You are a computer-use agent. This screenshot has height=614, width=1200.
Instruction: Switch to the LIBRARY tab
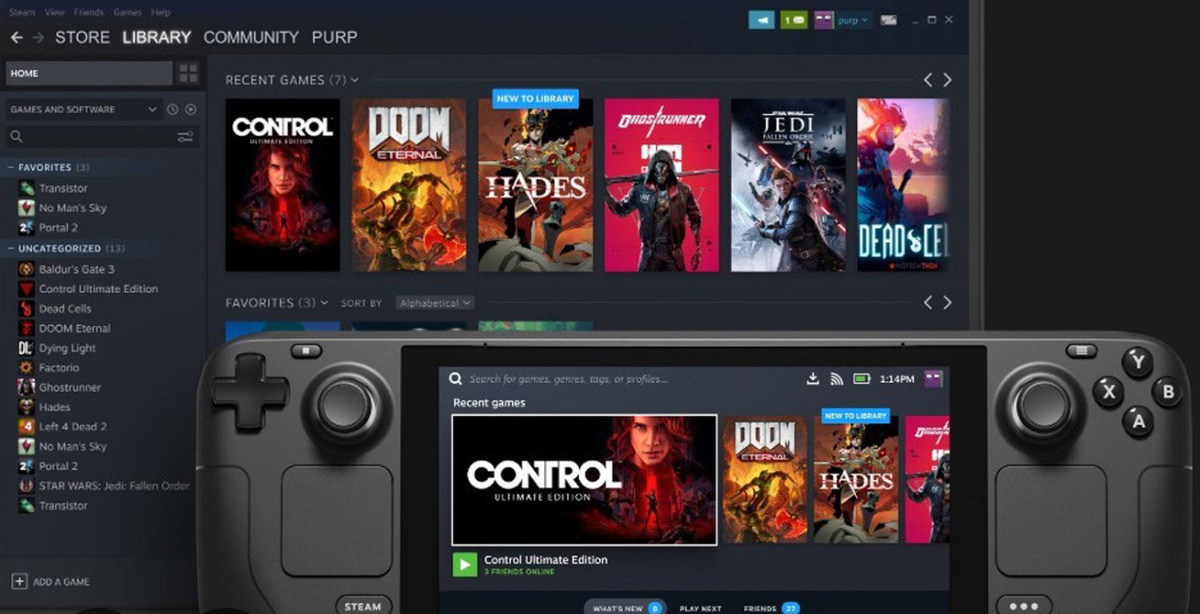pyautogui.click(x=157, y=37)
